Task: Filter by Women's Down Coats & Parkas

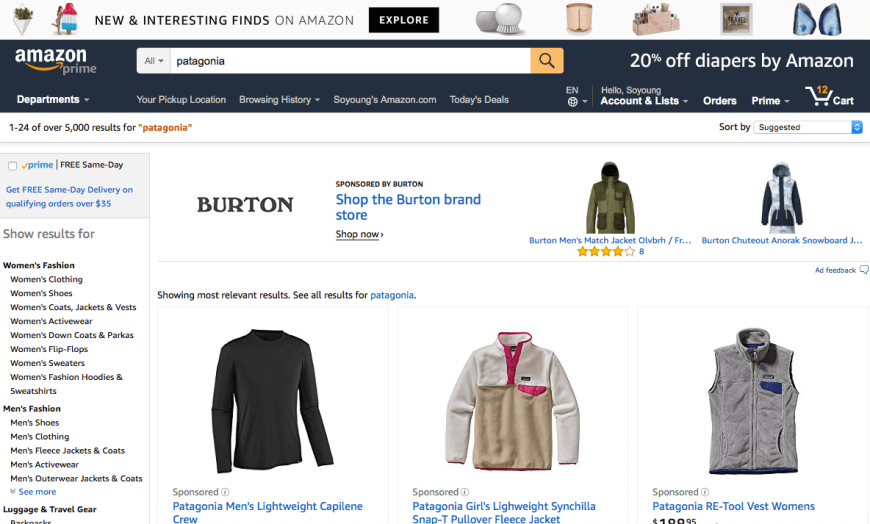Action: click(x=72, y=335)
